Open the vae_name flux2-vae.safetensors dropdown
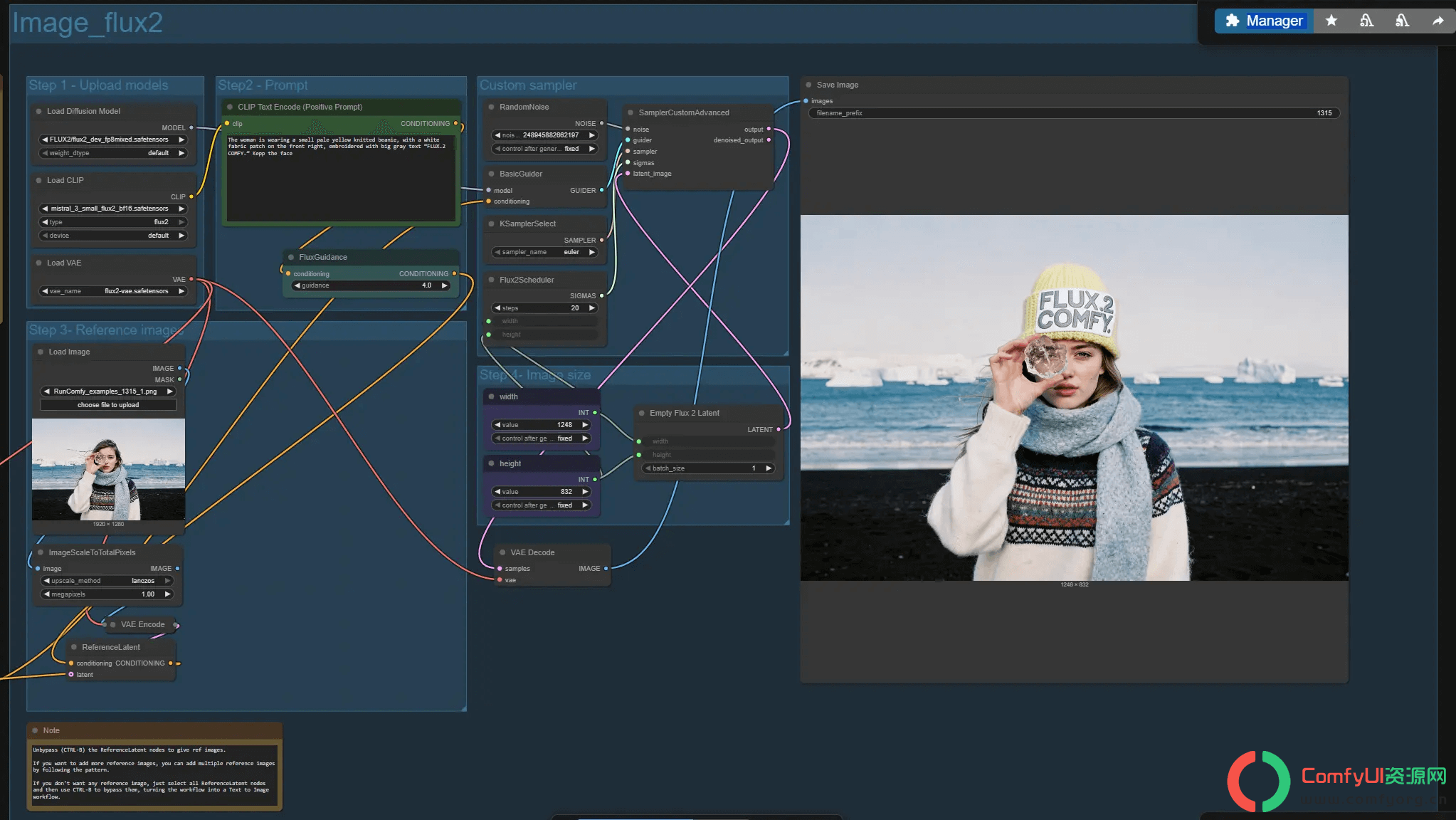The height and width of the screenshot is (820, 1456). (113, 291)
